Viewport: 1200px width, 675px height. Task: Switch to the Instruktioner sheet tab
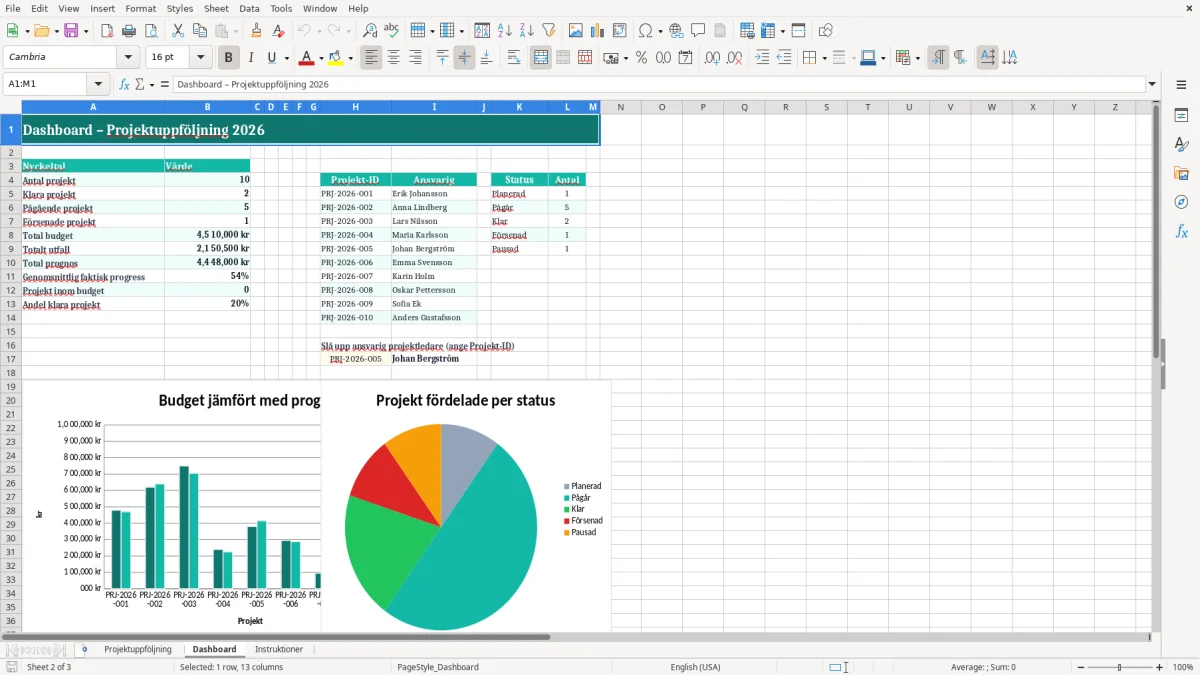coord(279,649)
